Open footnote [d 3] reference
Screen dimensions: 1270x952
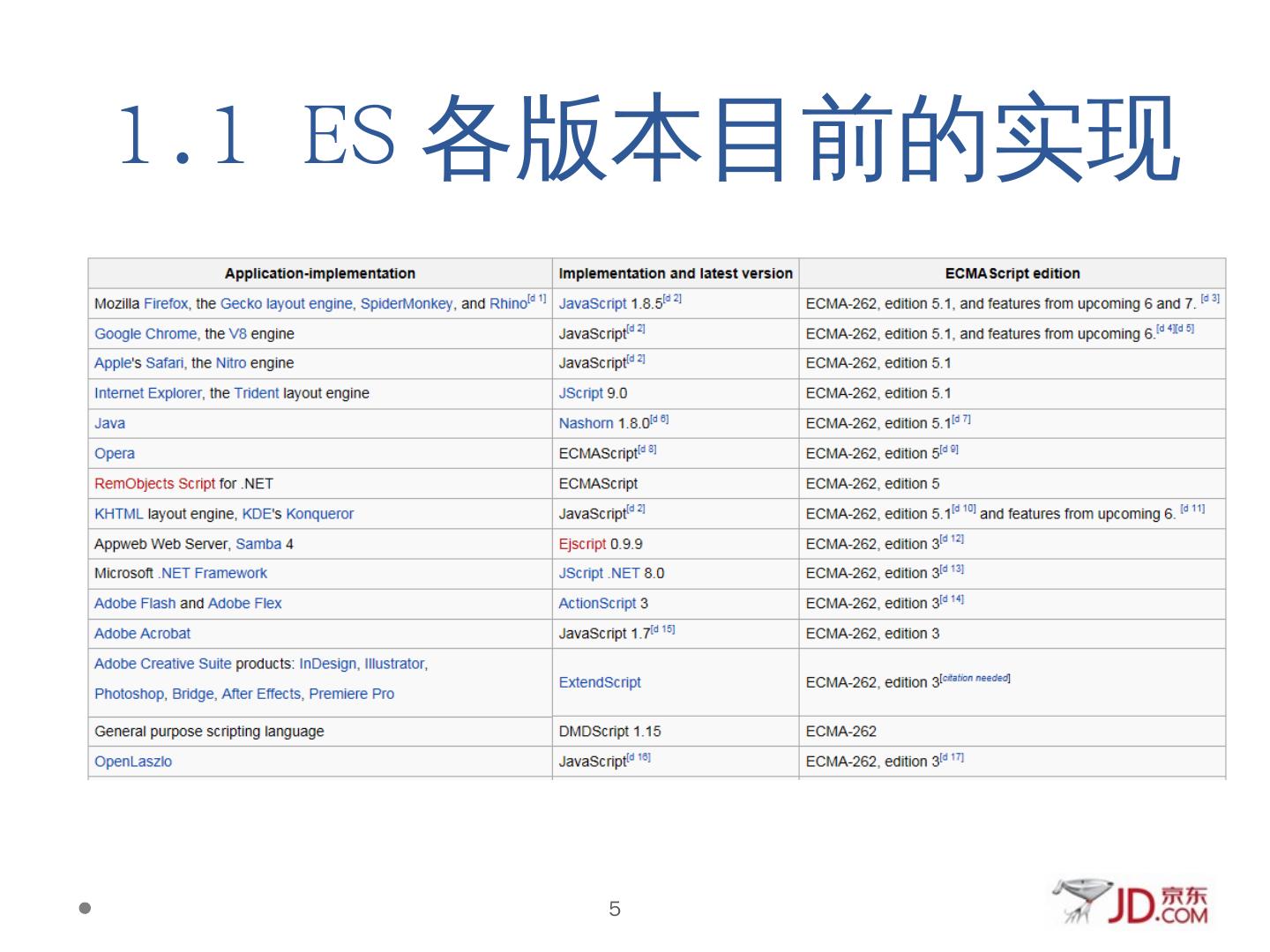click(1211, 299)
